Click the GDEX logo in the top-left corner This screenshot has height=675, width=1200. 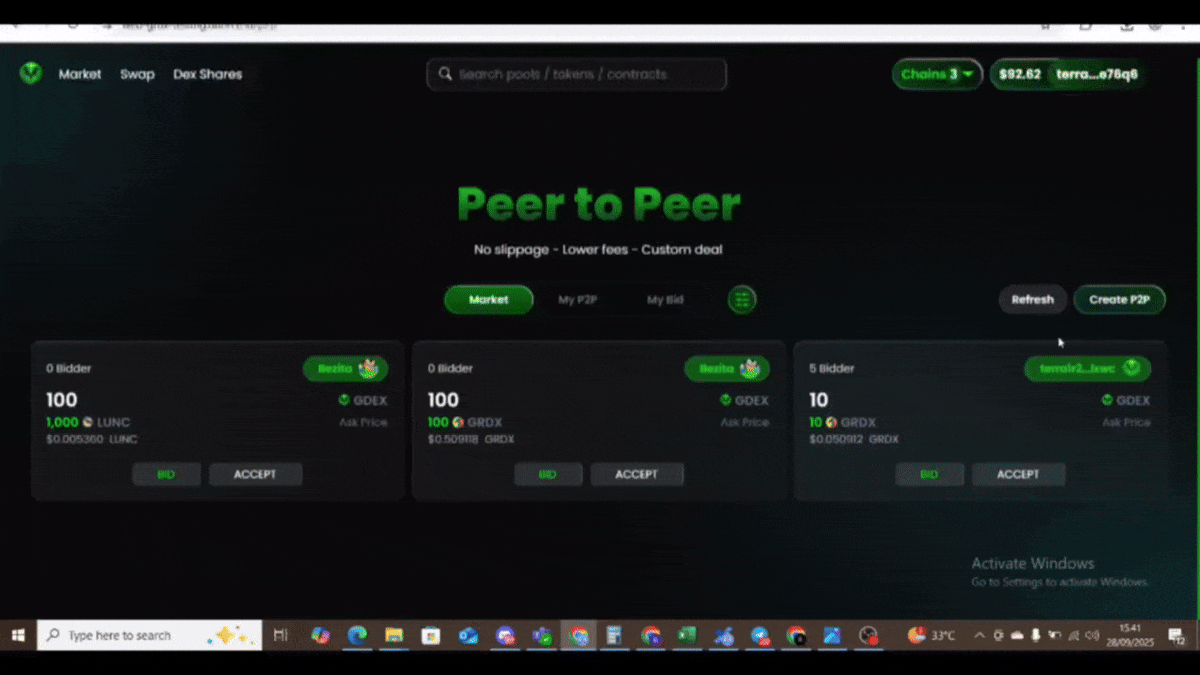[x=29, y=73]
